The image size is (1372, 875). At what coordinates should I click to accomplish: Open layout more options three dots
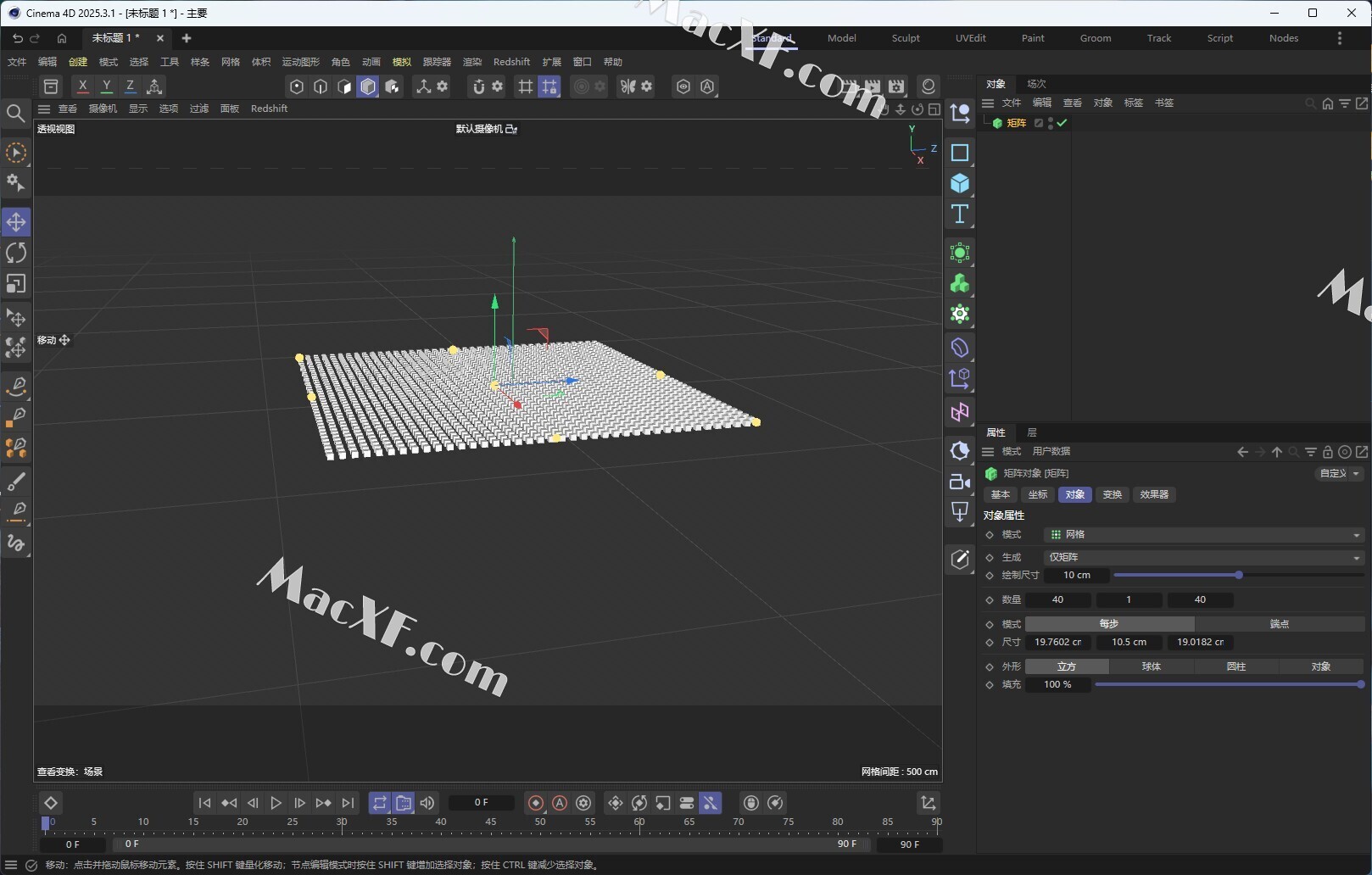1340,38
